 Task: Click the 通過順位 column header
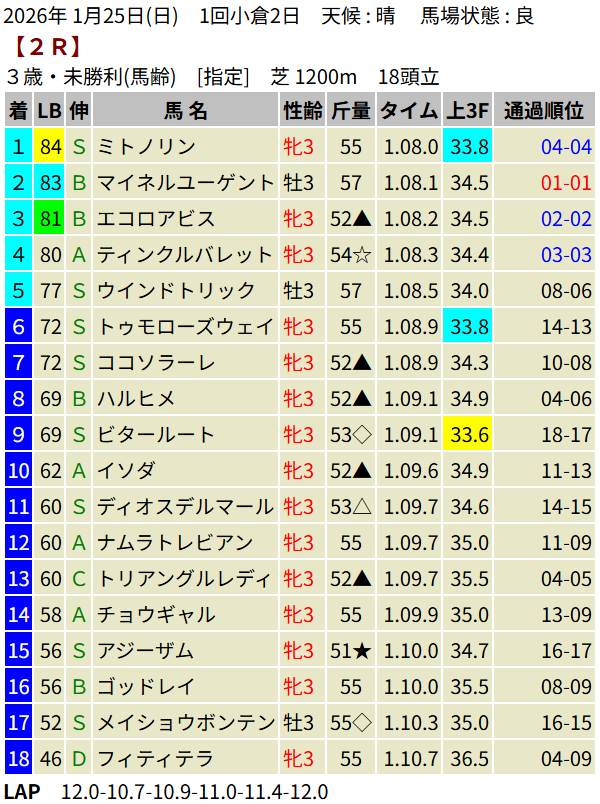pos(544,111)
